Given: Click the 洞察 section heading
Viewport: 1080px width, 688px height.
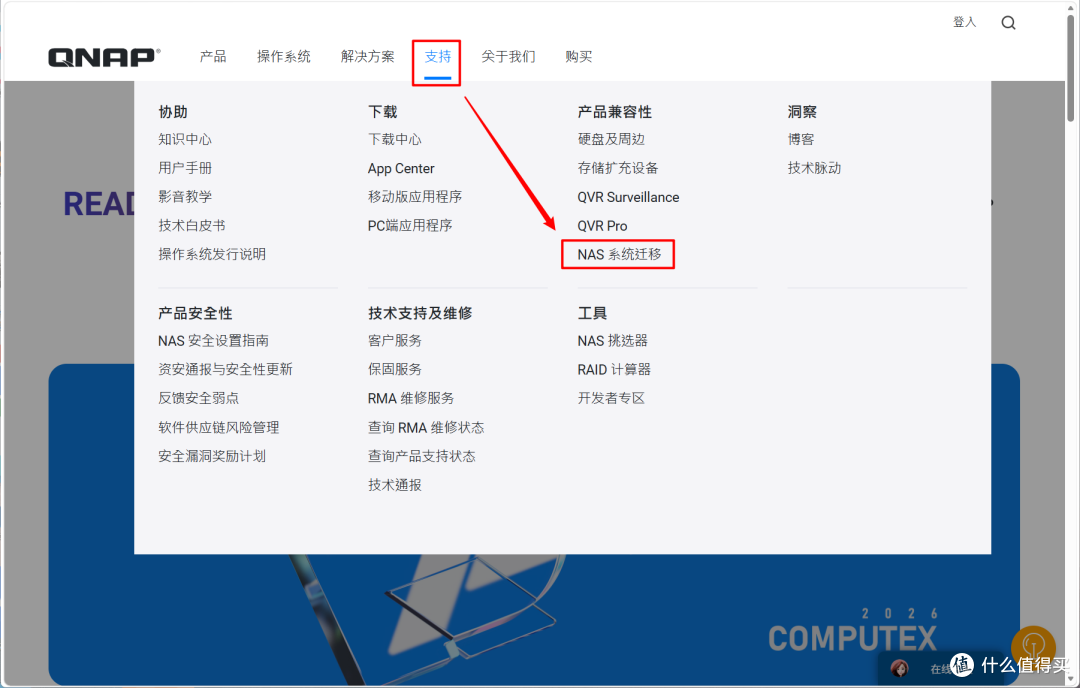Looking at the screenshot, I should [x=802, y=112].
